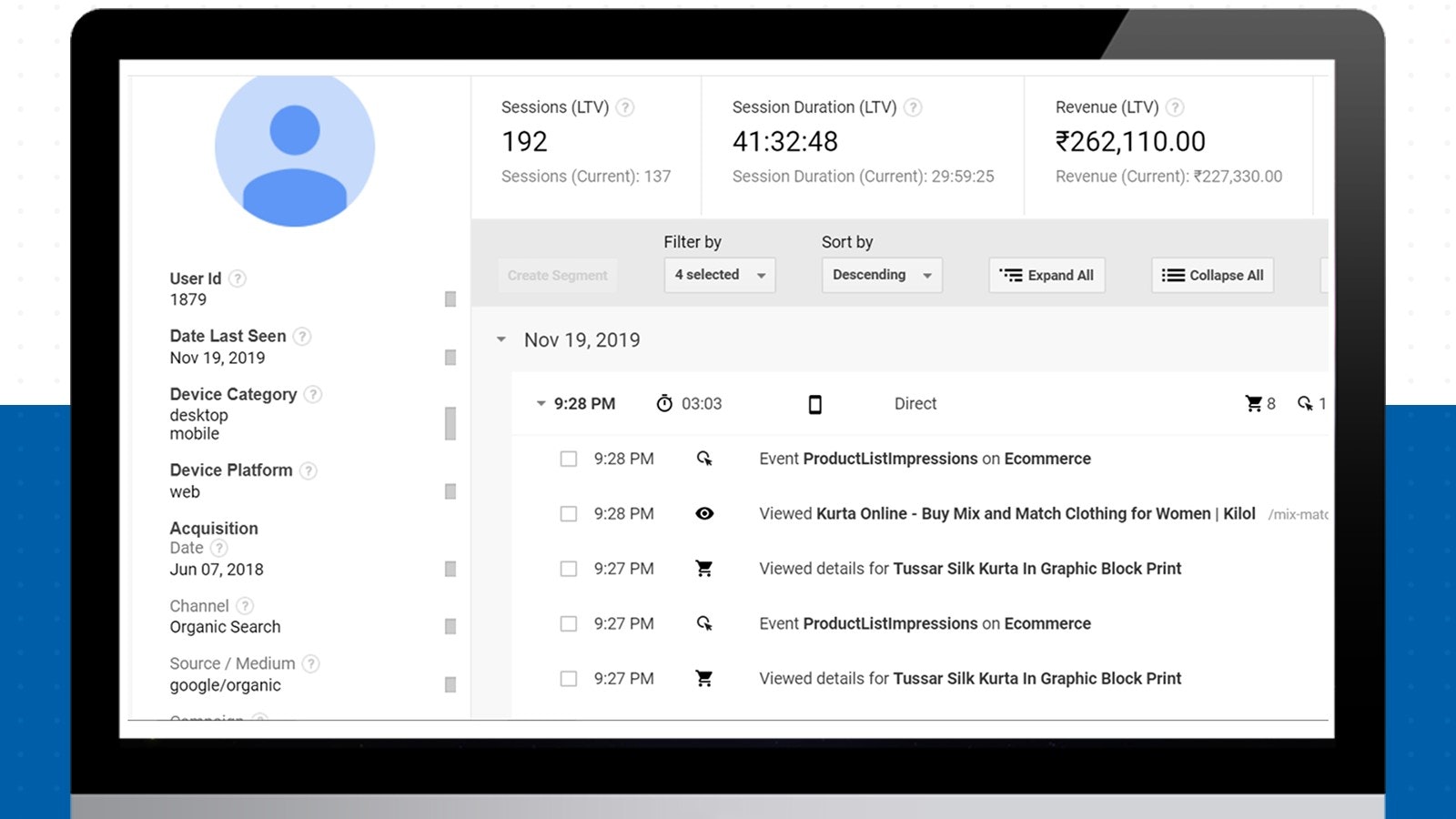Check the 9:27 PM ProductListImpressions event checkbox
1456x819 pixels.
tap(568, 623)
